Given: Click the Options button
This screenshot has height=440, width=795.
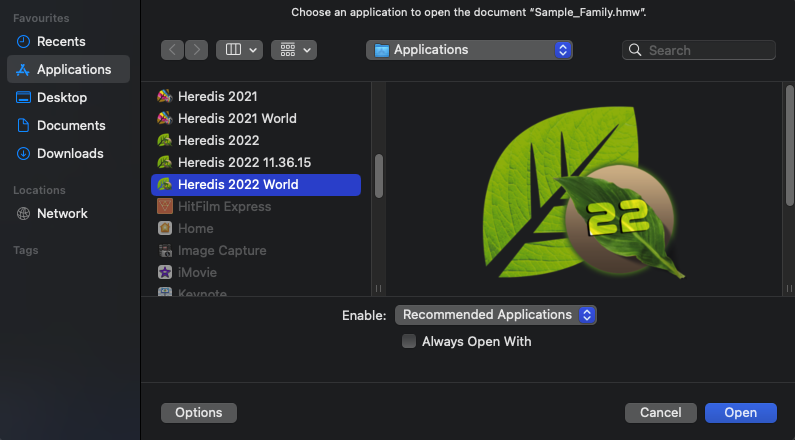Looking at the screenshot, I should tap(199, 413).
